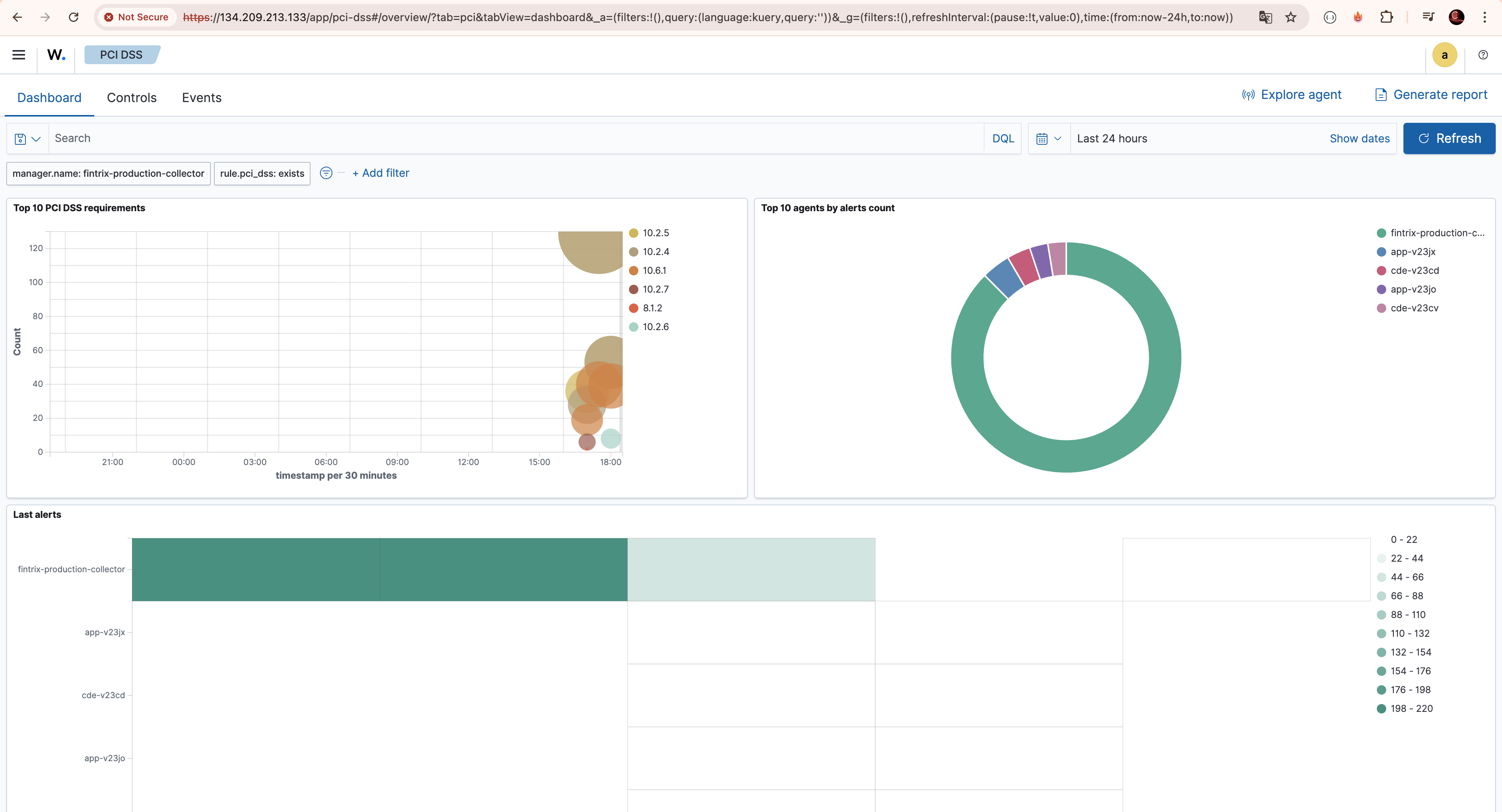Toggle cde-v23cd in donut legend
This screenshot has width=1502, height=812.
[x=1408, y=271]
